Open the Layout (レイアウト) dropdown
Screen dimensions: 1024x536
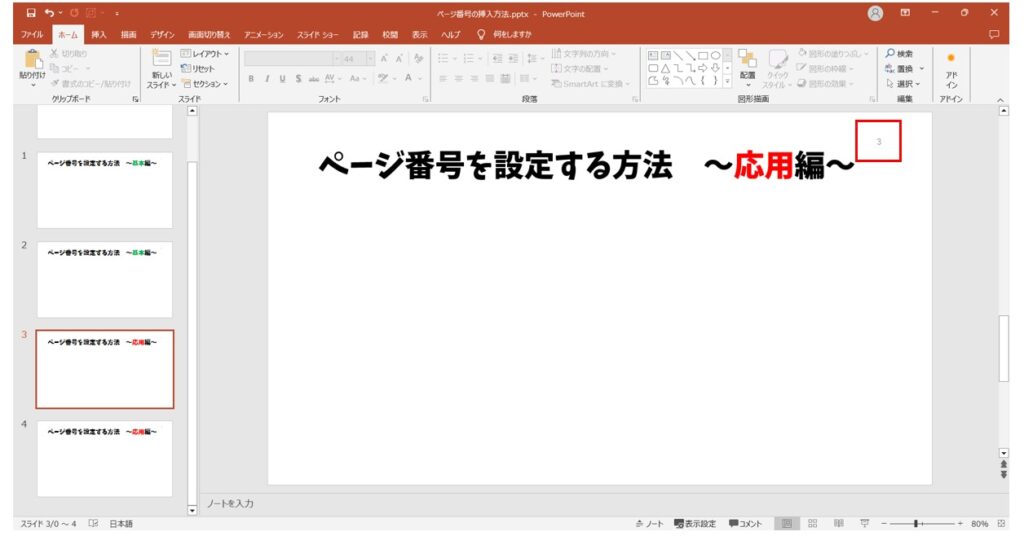pyautogui.click(x=204, y=54)
